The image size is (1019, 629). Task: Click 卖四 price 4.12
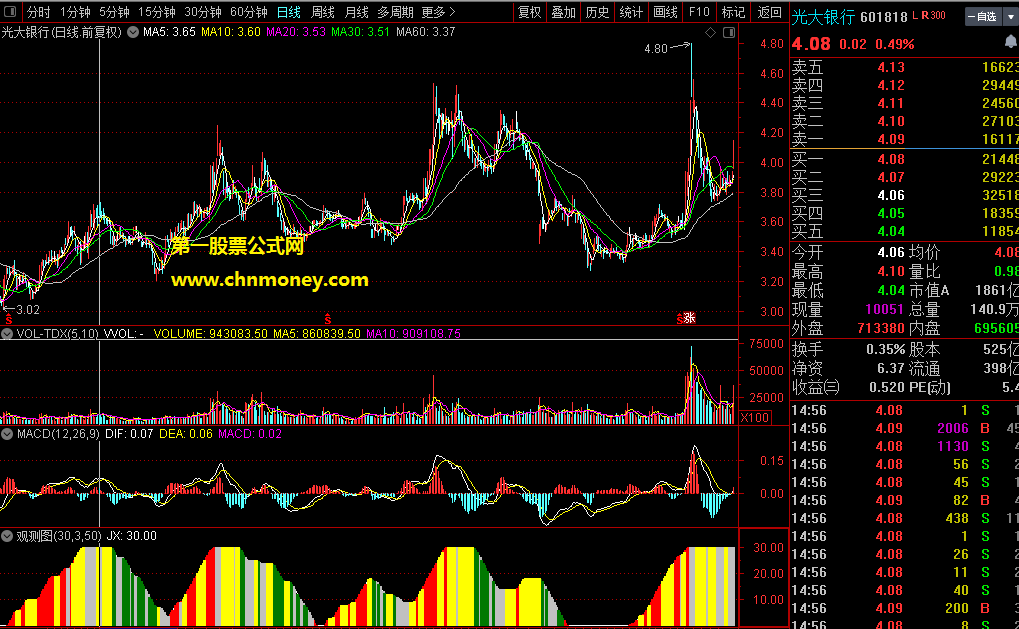pyautogui.click(x=890, y=86)
